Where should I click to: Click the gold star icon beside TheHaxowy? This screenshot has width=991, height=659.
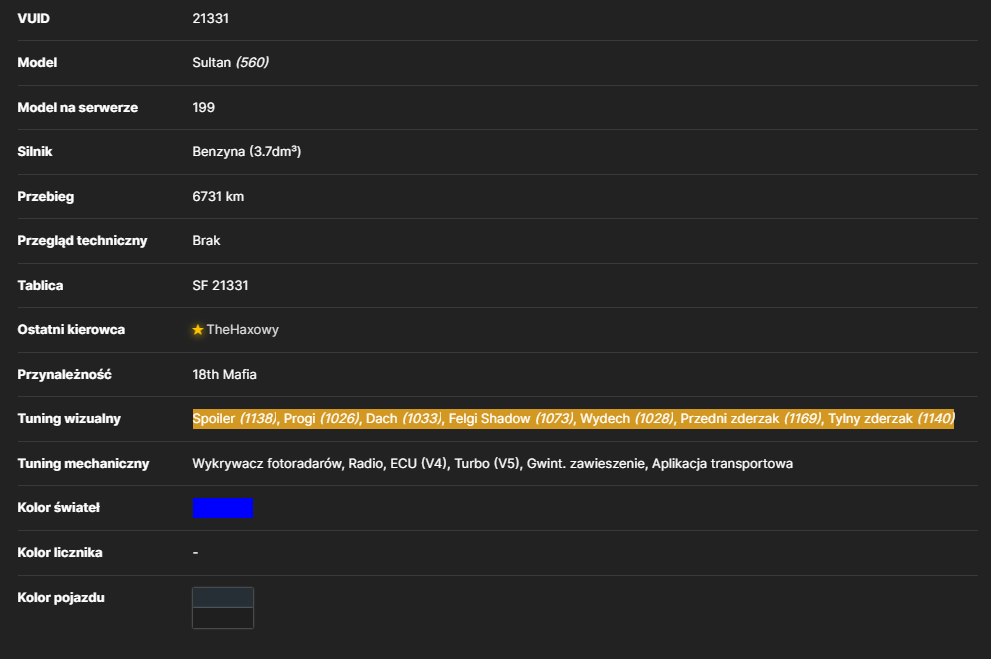tap(198, 330)
